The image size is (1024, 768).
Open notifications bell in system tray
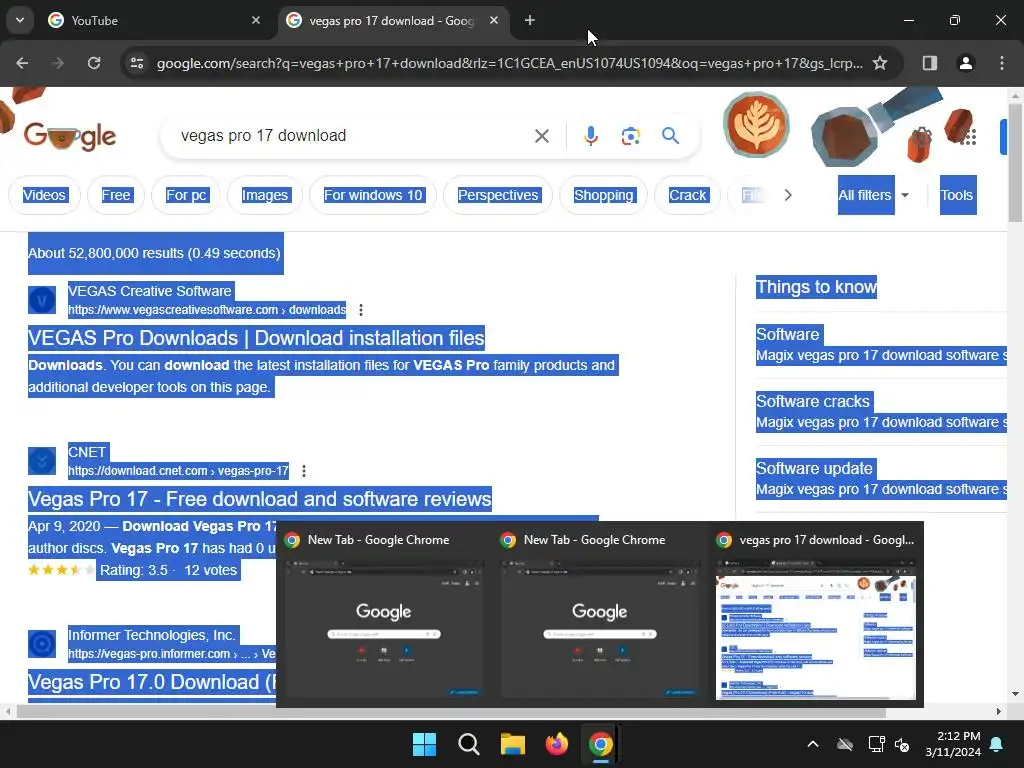tap(997, 744)
